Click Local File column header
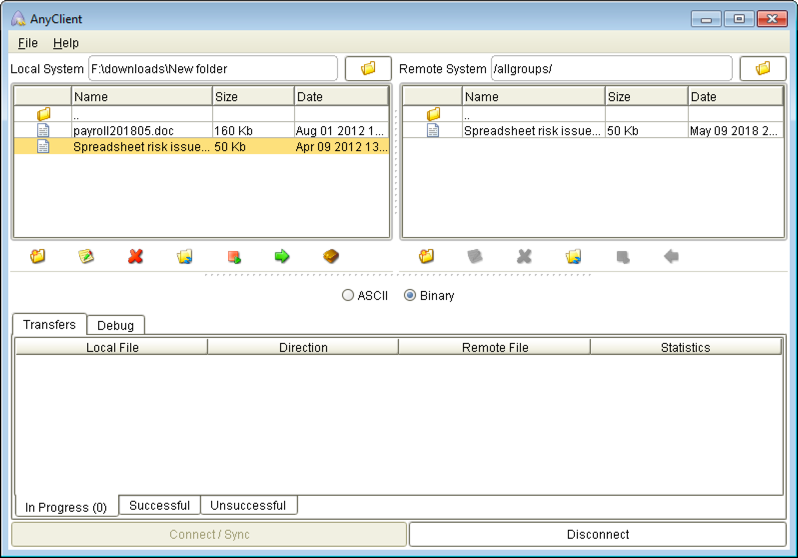The width and height of the screenshot is (798, 558). (112, 347)
